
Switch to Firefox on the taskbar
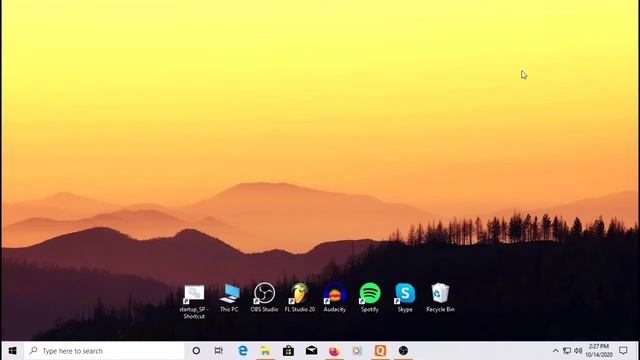334,351
